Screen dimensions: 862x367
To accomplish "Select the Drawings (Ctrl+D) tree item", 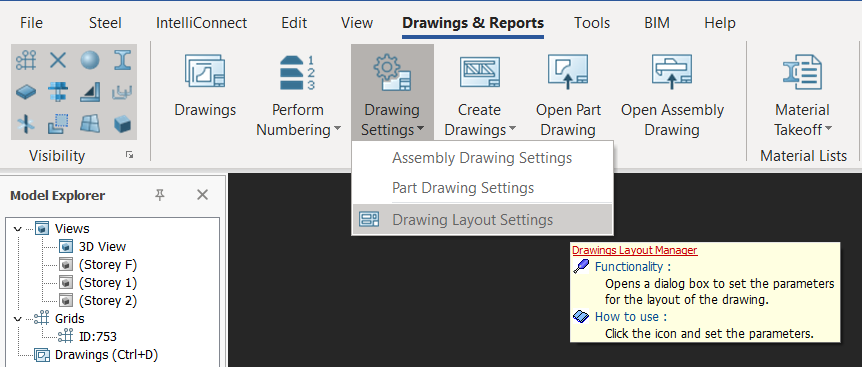I will [x=107, y=354].
